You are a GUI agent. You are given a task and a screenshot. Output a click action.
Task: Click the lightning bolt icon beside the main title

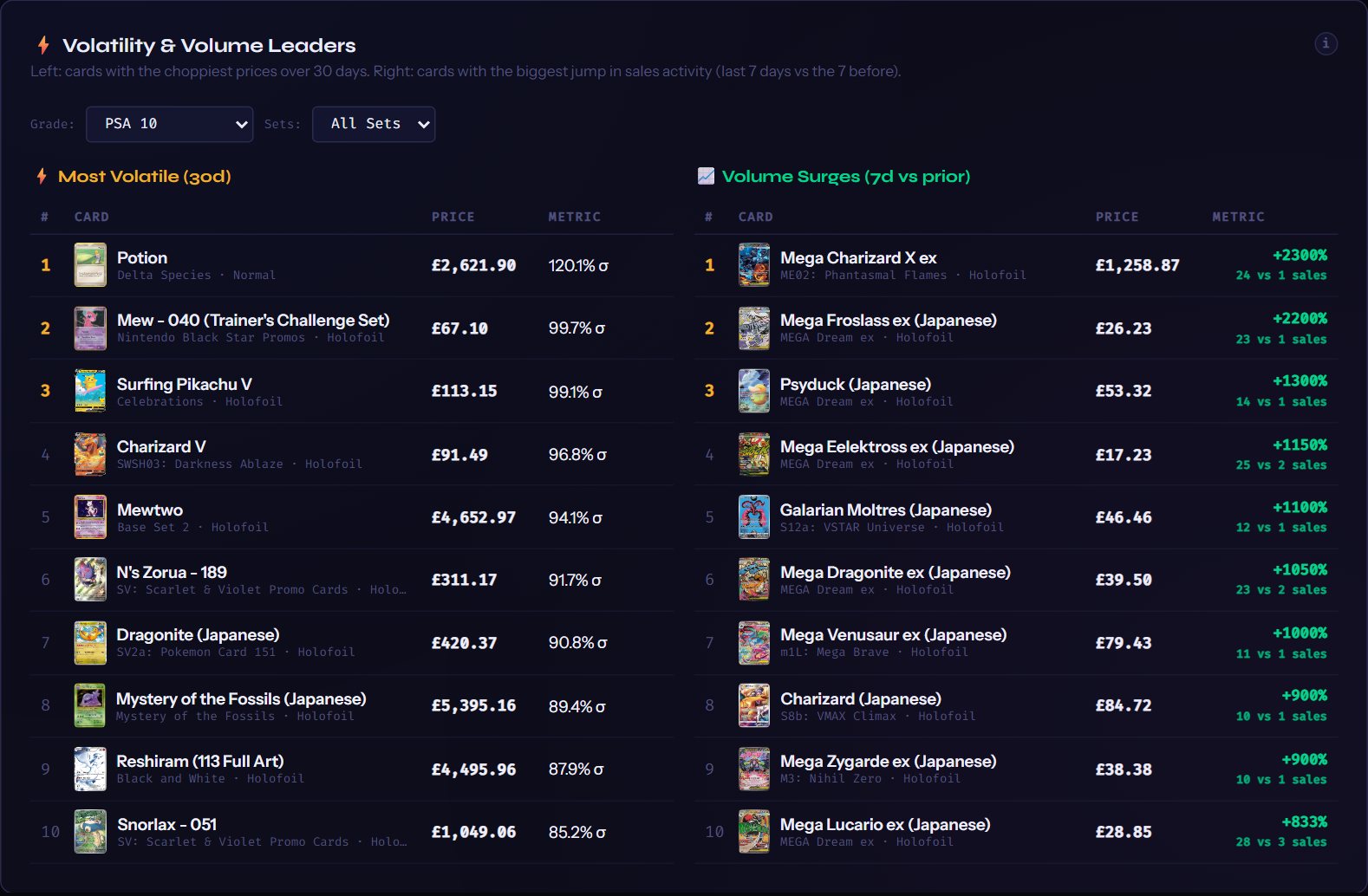point(43,45)
